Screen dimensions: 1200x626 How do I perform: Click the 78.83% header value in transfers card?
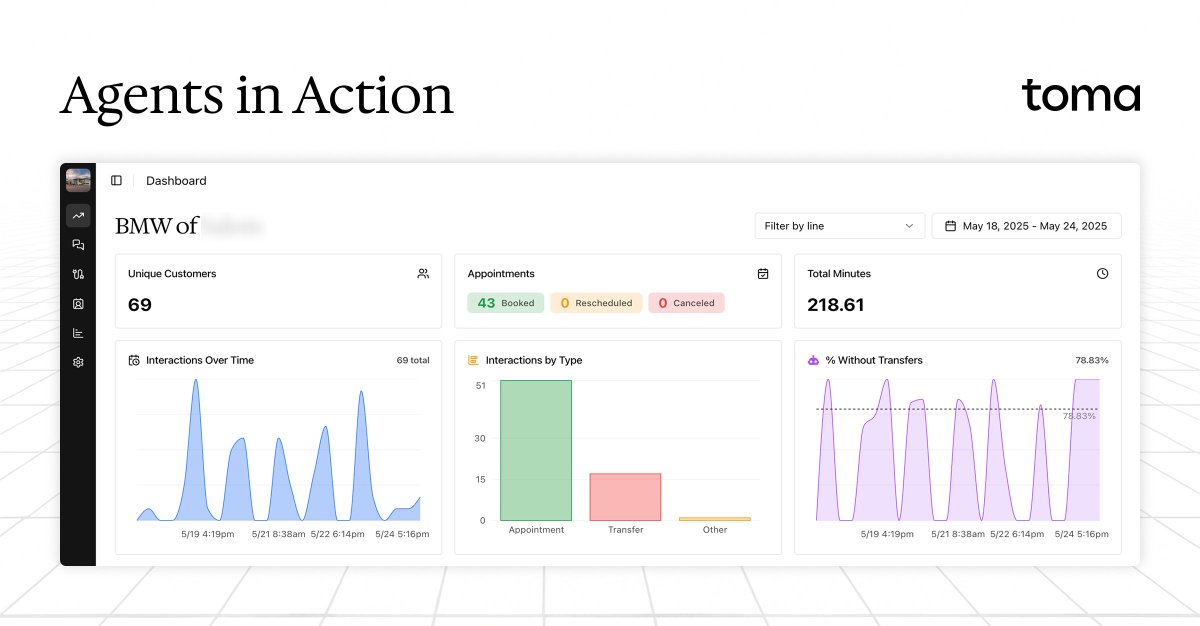click(1092, 360)
